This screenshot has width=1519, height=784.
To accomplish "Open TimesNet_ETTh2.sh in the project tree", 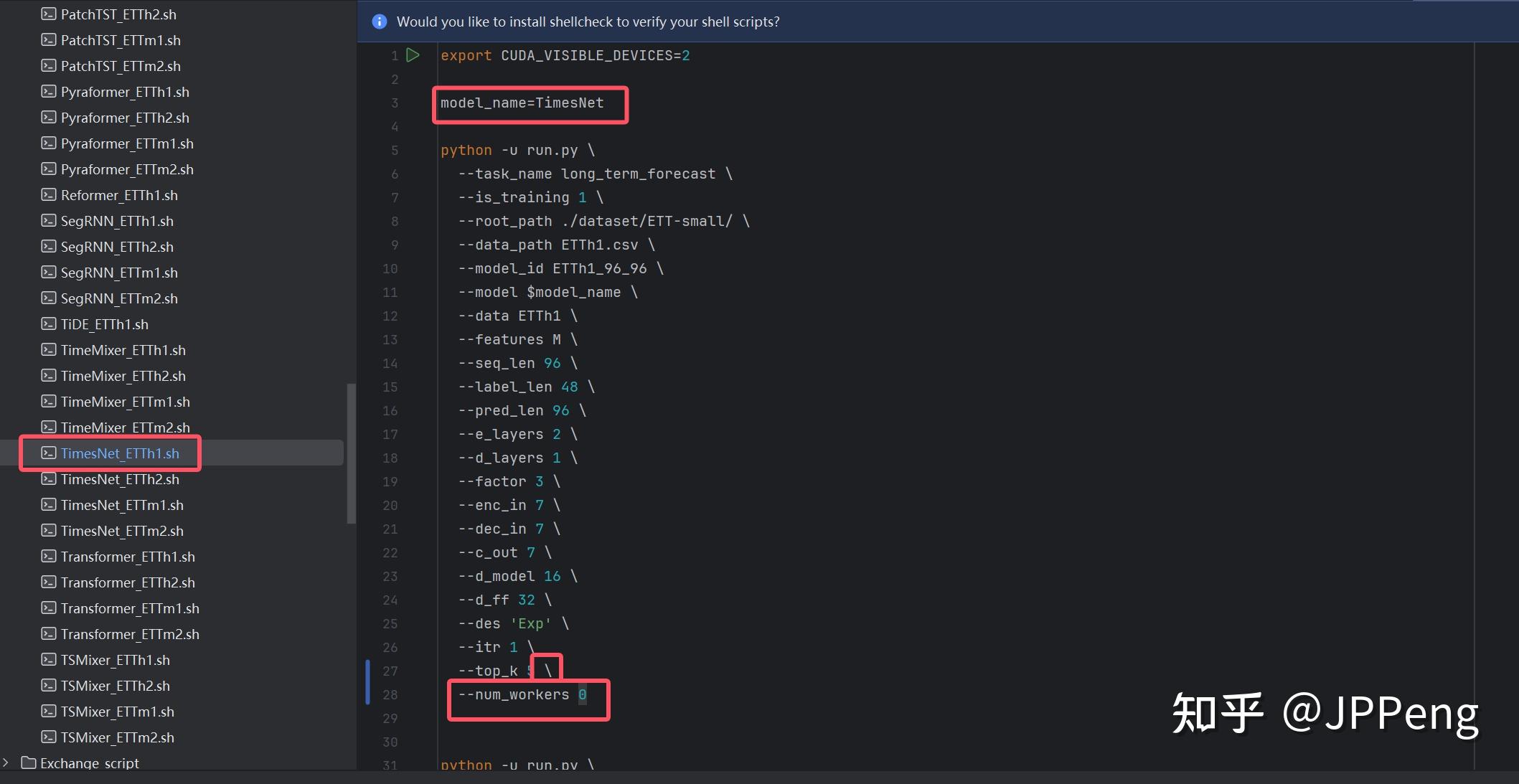I will click(120, 479).
